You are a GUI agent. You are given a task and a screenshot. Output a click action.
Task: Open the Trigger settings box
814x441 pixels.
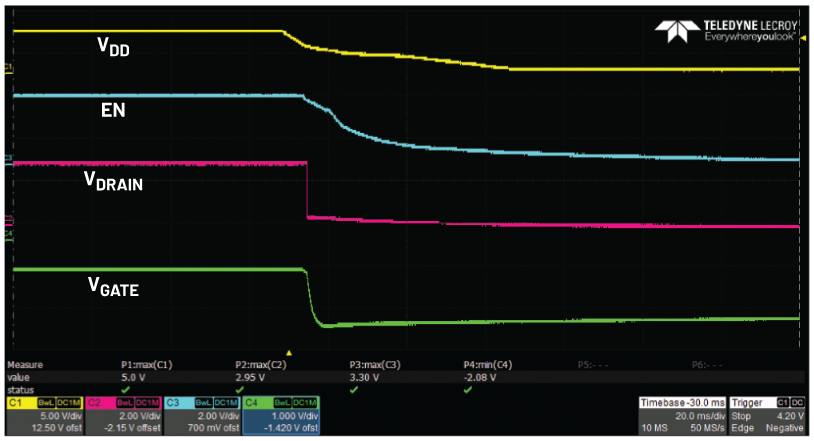(768, 415)
